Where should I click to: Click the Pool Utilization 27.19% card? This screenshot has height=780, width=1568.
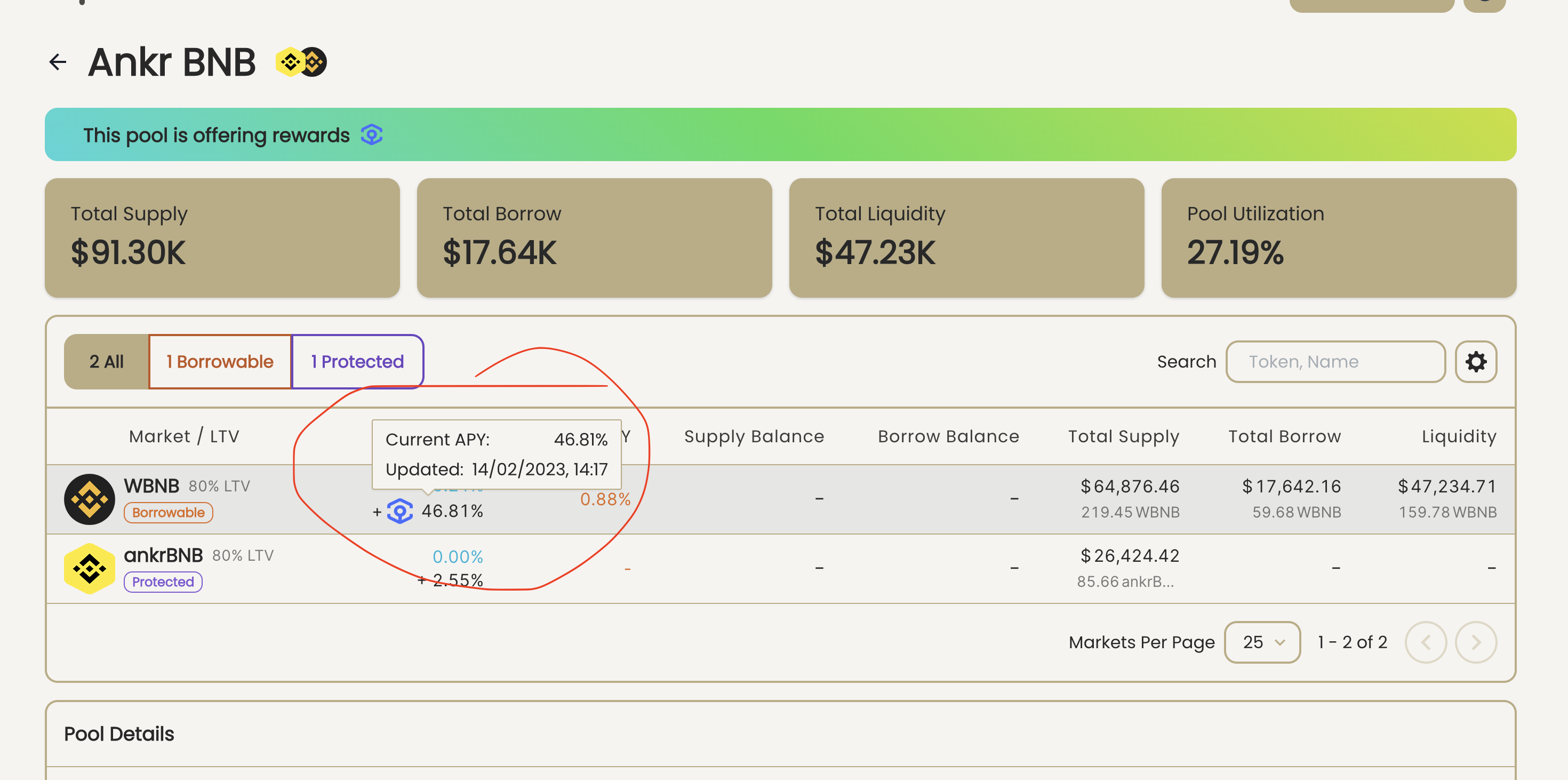coord(1338,238)
